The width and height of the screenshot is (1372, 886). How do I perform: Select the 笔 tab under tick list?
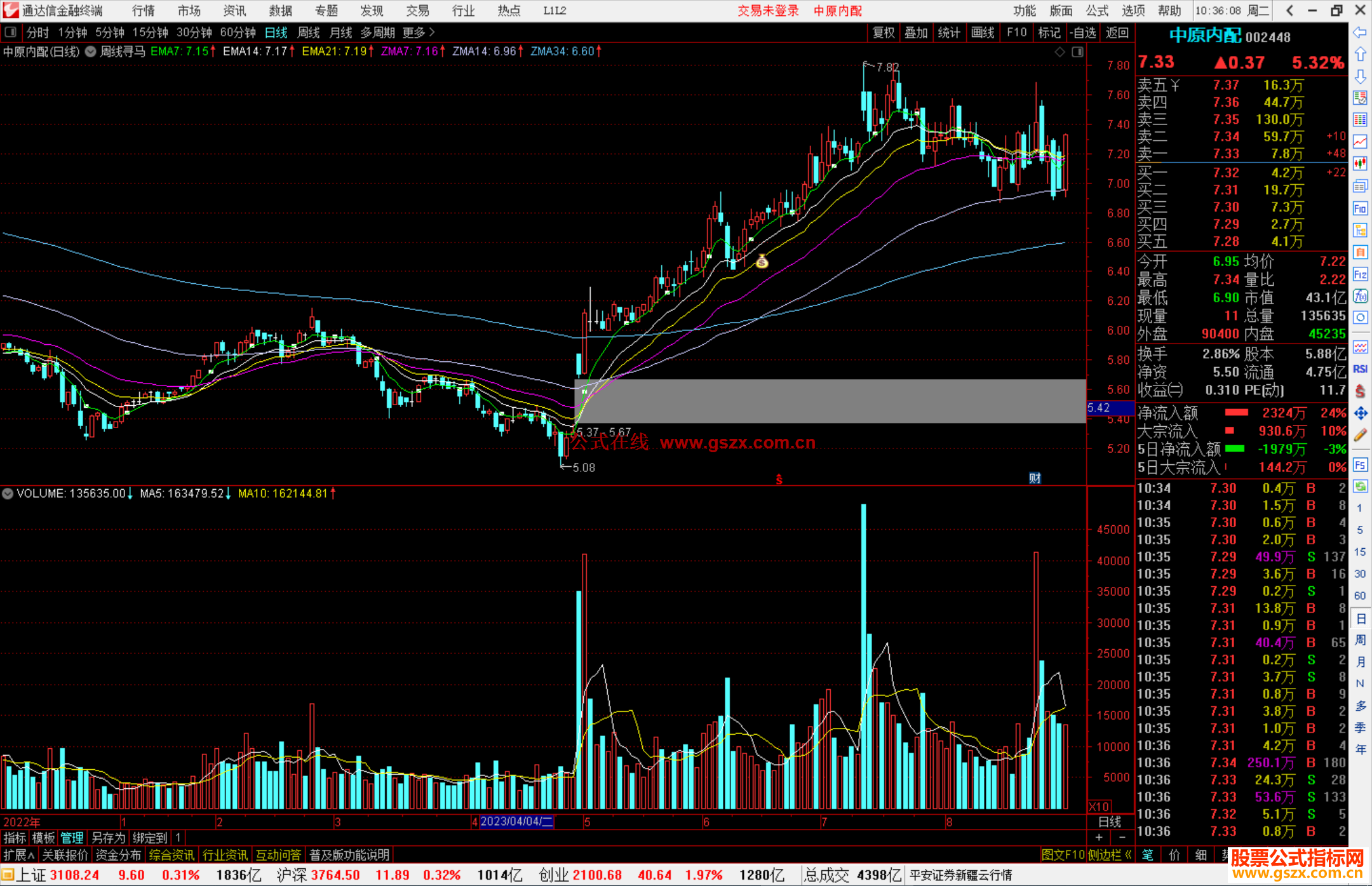pos(1148,855)
